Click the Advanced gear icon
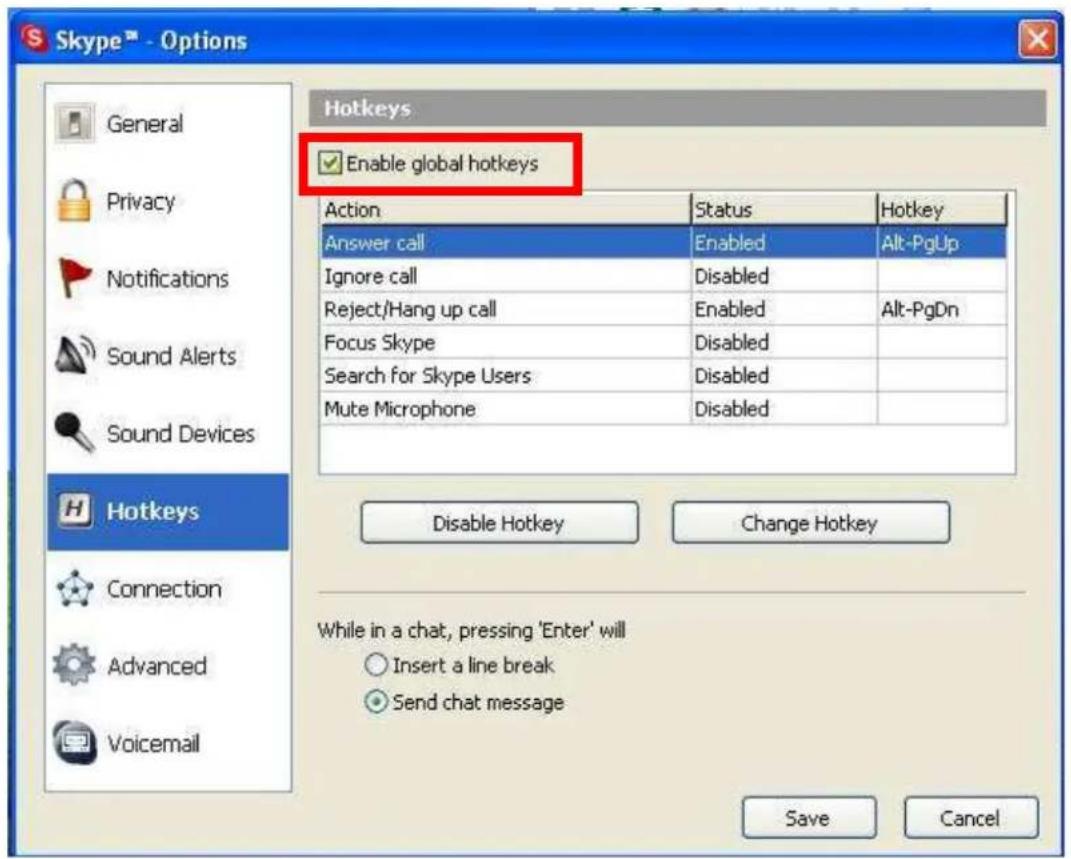The height and width of the screenshot is (859, 1071). click(x=74, y=665)
